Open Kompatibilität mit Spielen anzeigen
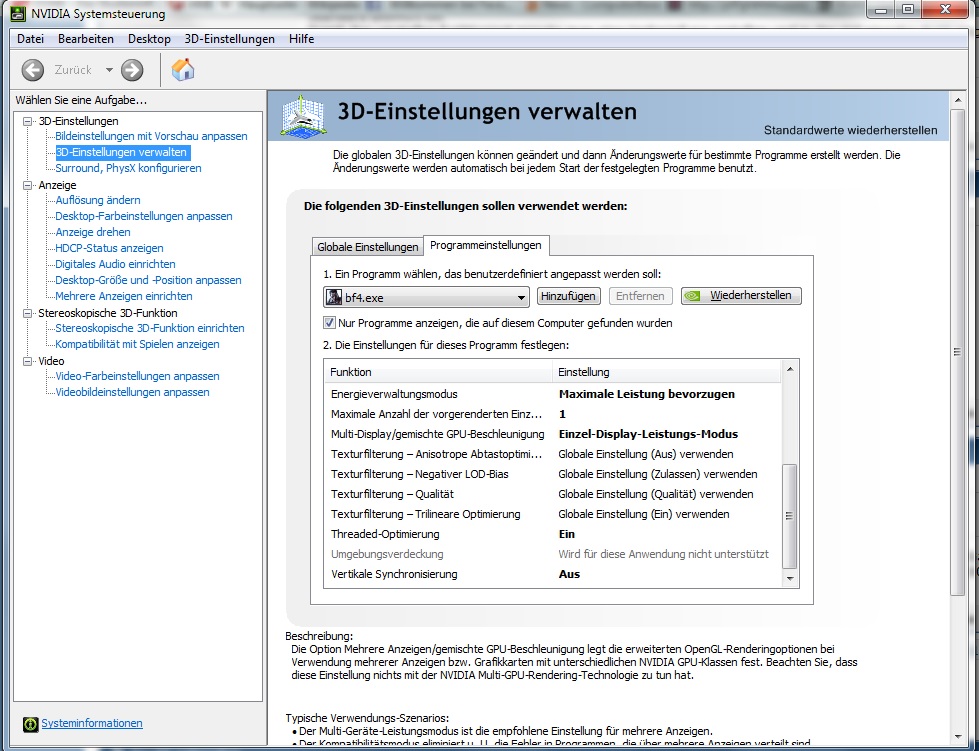The width and height of the screenshot is (979, 751). click(x=137, y=344)
